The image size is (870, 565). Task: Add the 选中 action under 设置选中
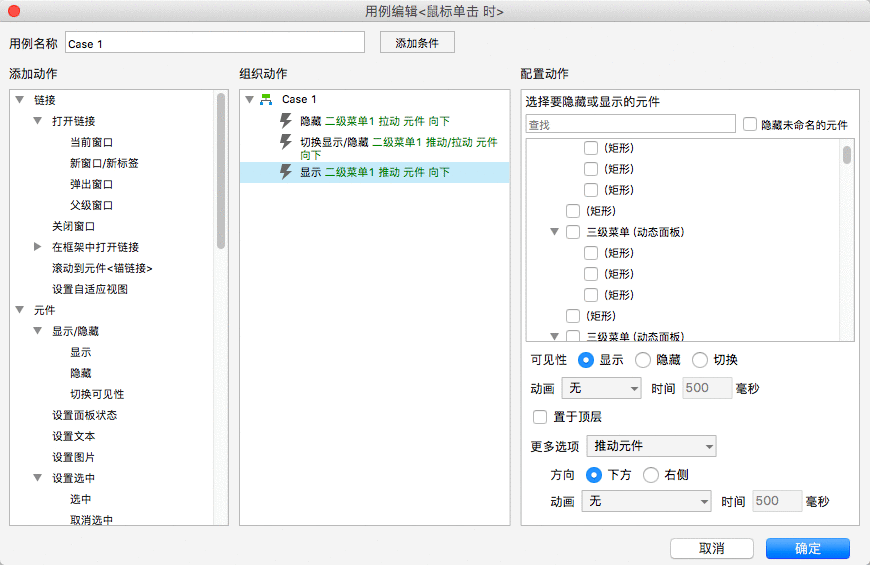(x=80, y=499)
